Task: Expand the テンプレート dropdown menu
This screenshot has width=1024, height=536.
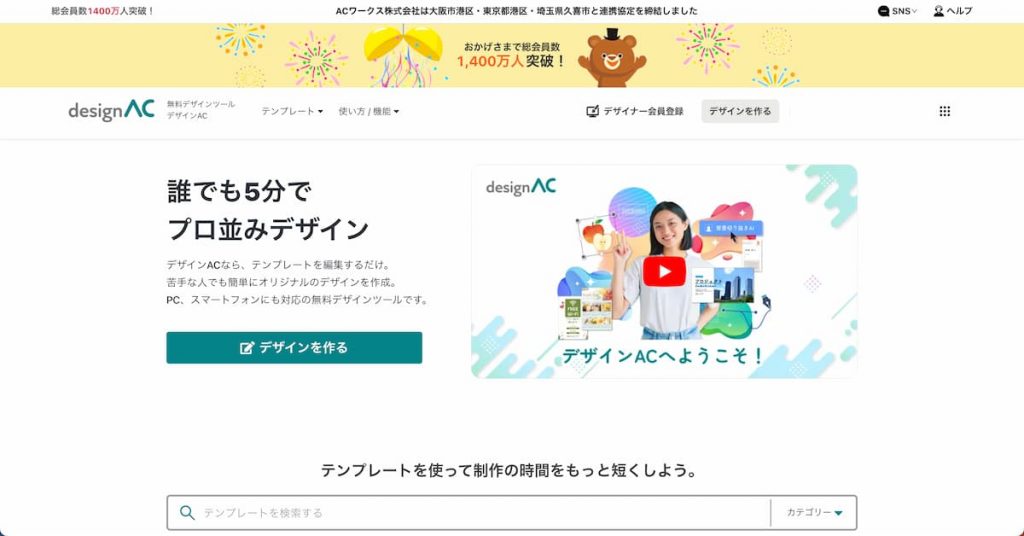Action: tap(292, 112)
